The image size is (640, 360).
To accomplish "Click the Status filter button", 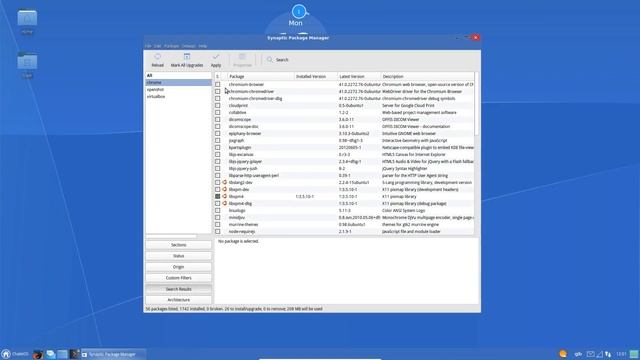I will click(178, 256).
